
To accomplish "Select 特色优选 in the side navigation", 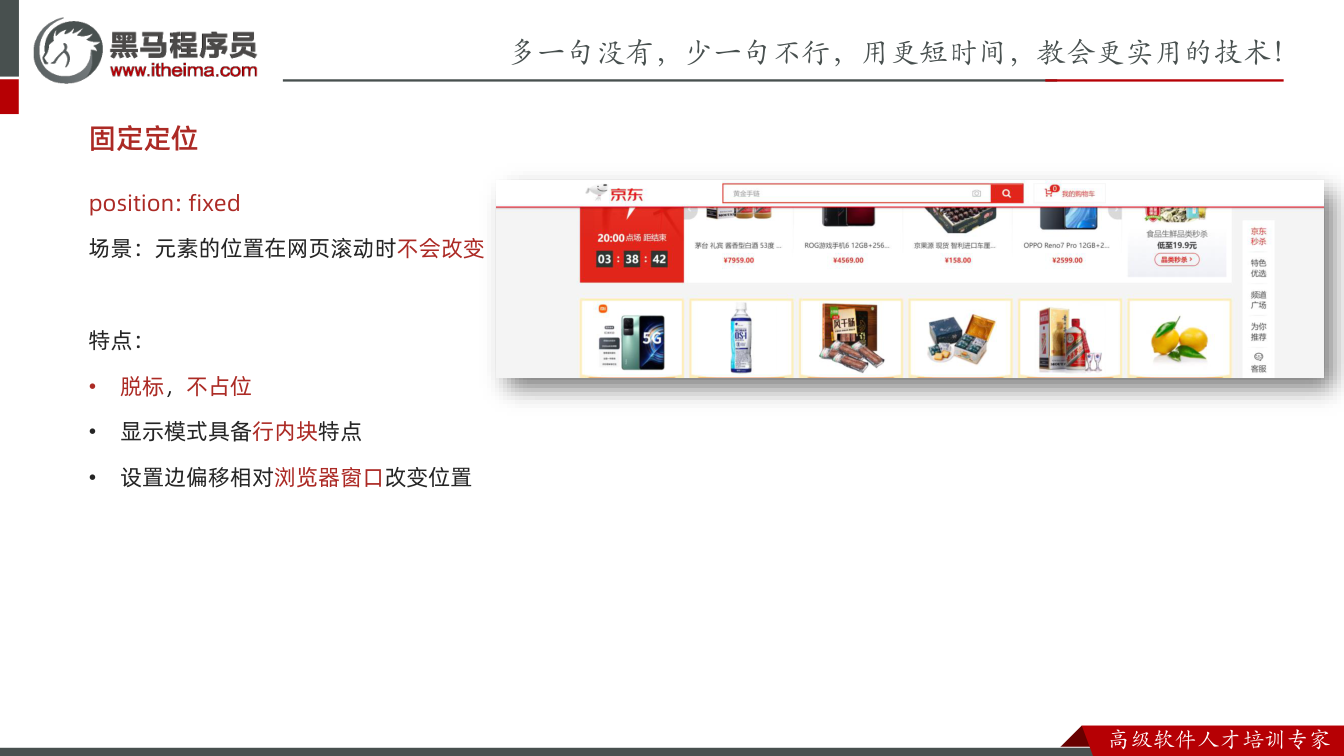I will click(x=1258, y=268).
